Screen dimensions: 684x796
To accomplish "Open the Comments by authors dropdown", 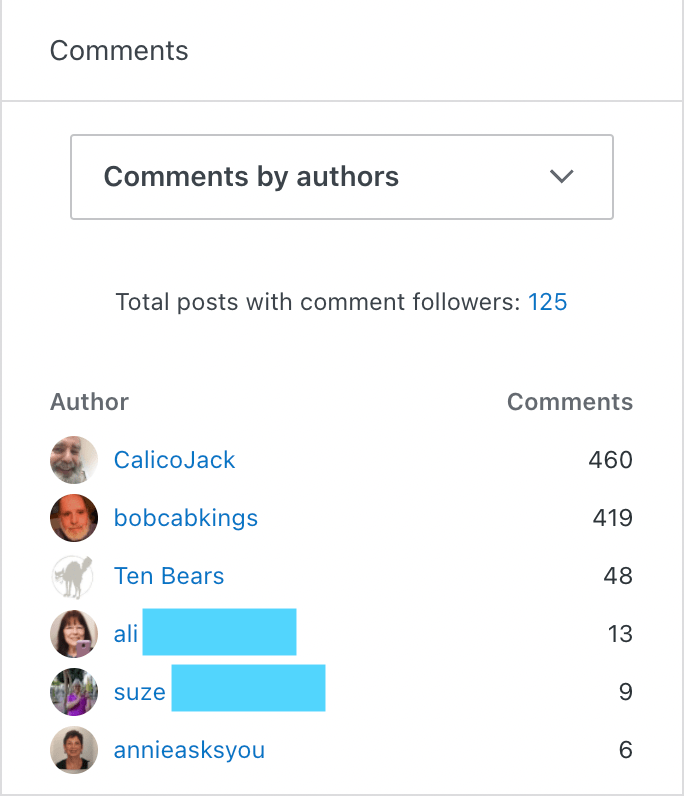I will point(341,177).
